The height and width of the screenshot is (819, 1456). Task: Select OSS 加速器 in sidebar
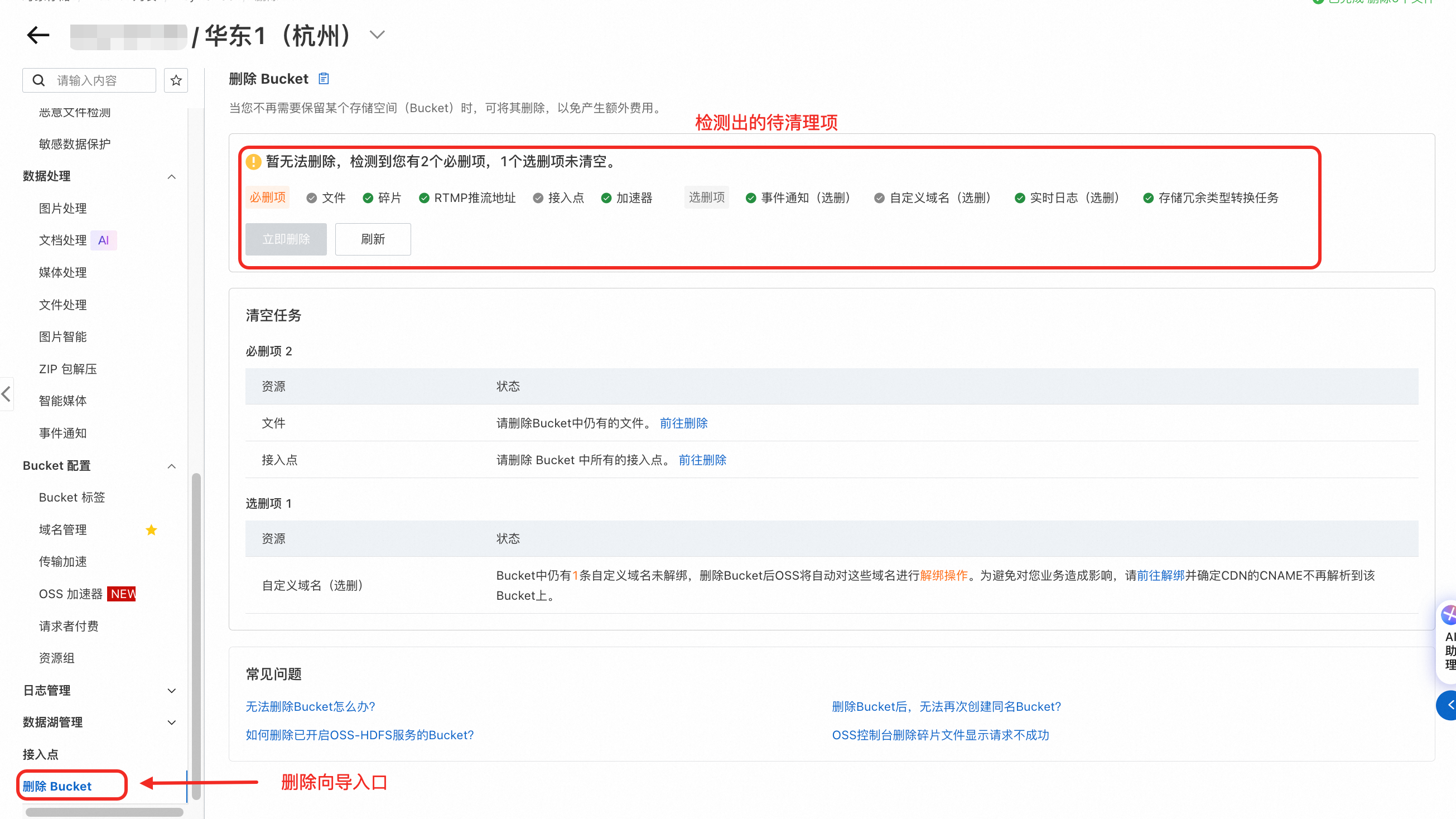(71, 594)
